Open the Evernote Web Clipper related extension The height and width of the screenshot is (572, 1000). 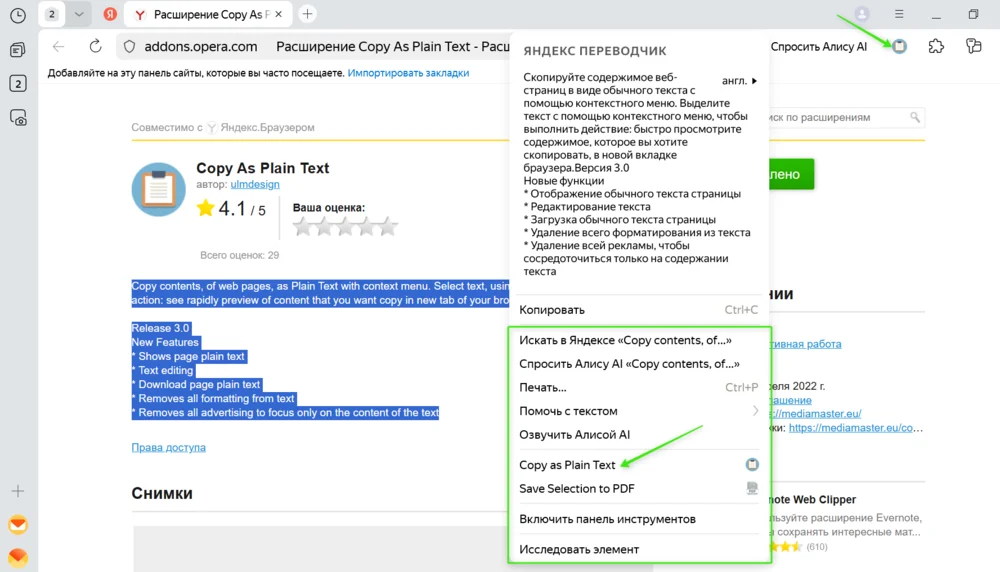813,499
